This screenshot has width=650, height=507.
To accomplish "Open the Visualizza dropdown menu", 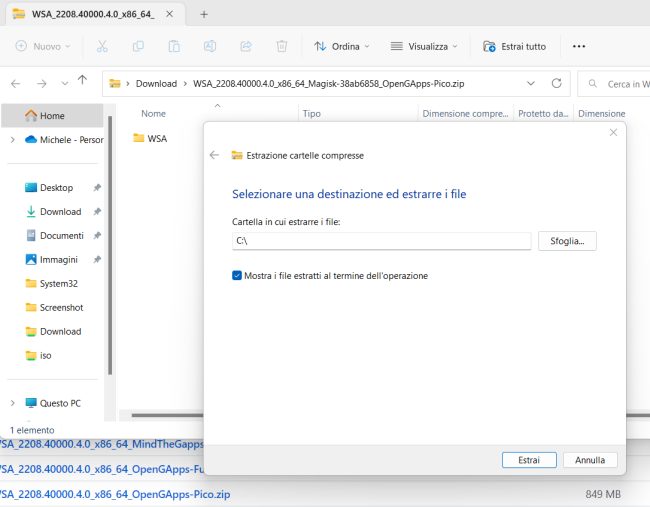I will pyautogui.click(x=423, y=46).
